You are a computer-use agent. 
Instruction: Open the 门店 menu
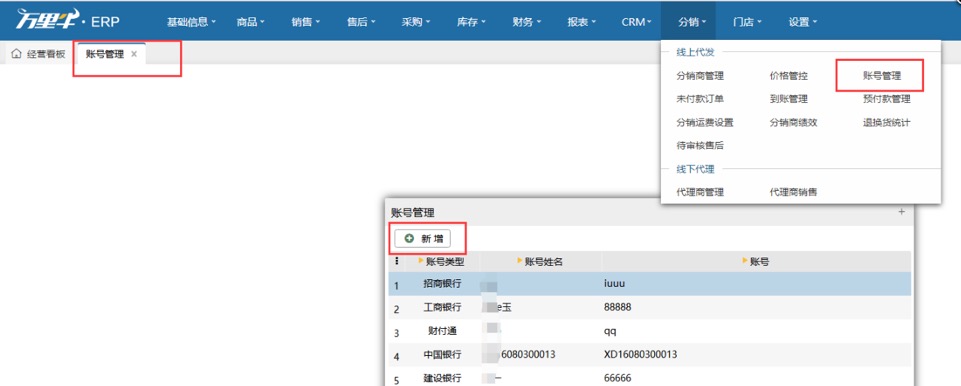(x=747, y=22)
